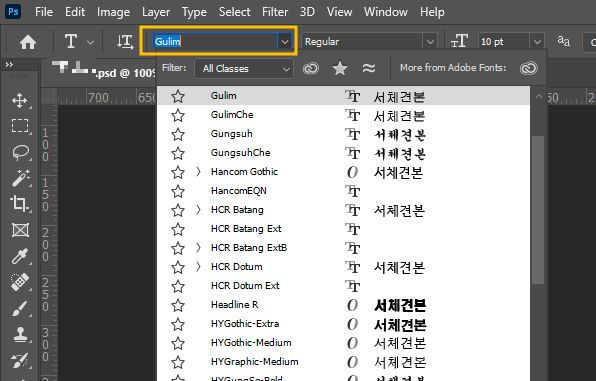The height and width of the screenshot is (381, 596).
Task: Open More from Adobe Fonts cloud icon
Action: pos(529,68)
